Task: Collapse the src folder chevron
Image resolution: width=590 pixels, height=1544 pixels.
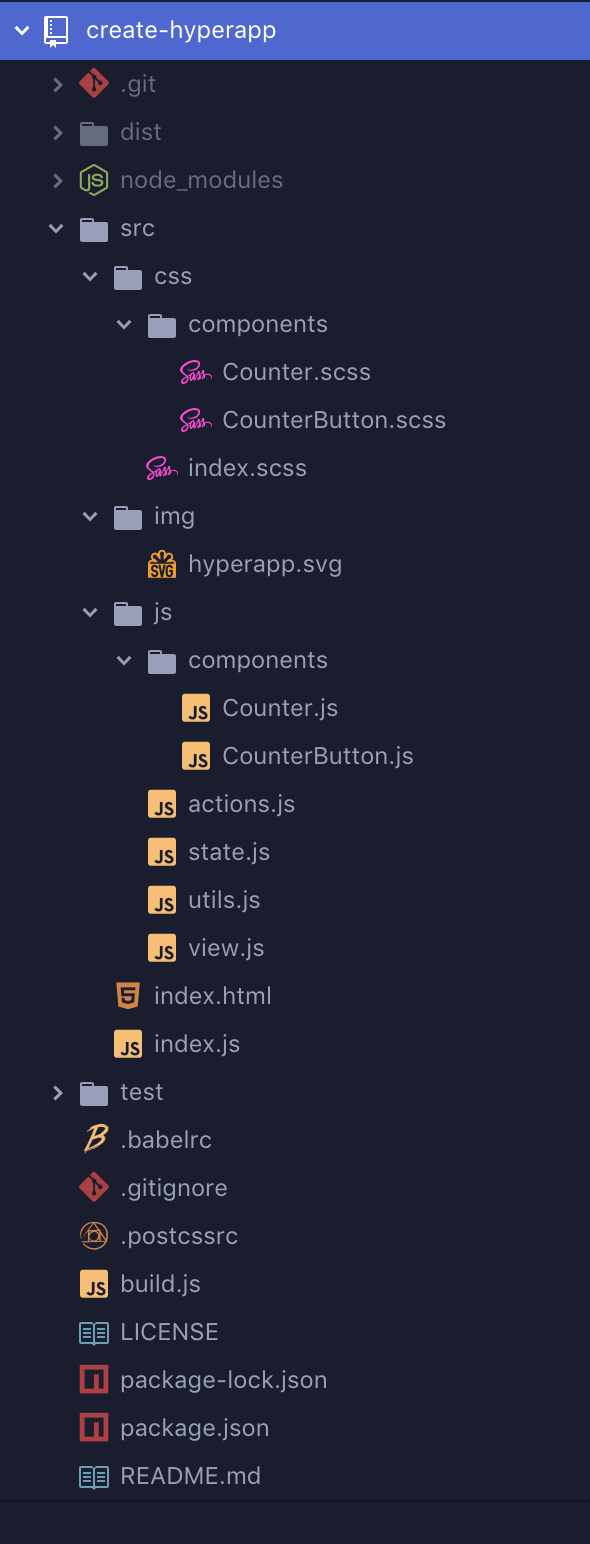Action: click(x=57, y=228)
